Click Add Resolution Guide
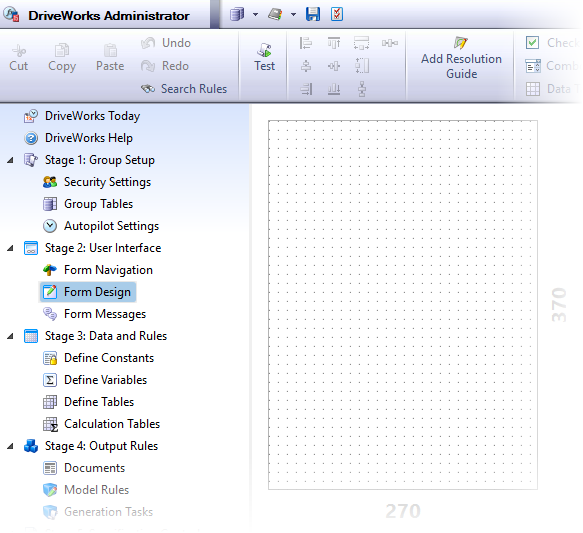The width and height of the screenshot is (583, 533). click(x=461, y=58)
